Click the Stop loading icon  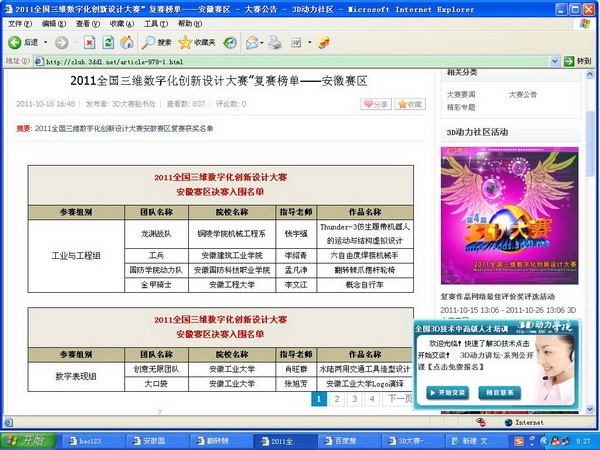click(x=88, y=42)
